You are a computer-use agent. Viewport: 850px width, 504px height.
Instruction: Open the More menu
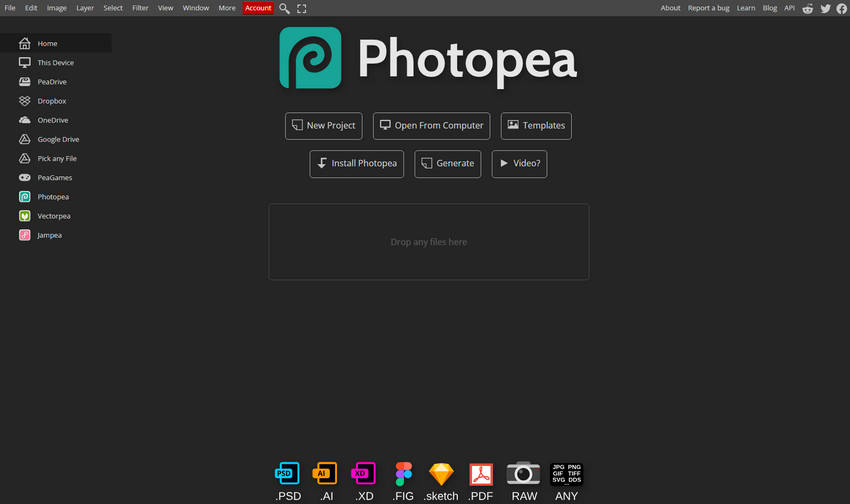(227, 8)
